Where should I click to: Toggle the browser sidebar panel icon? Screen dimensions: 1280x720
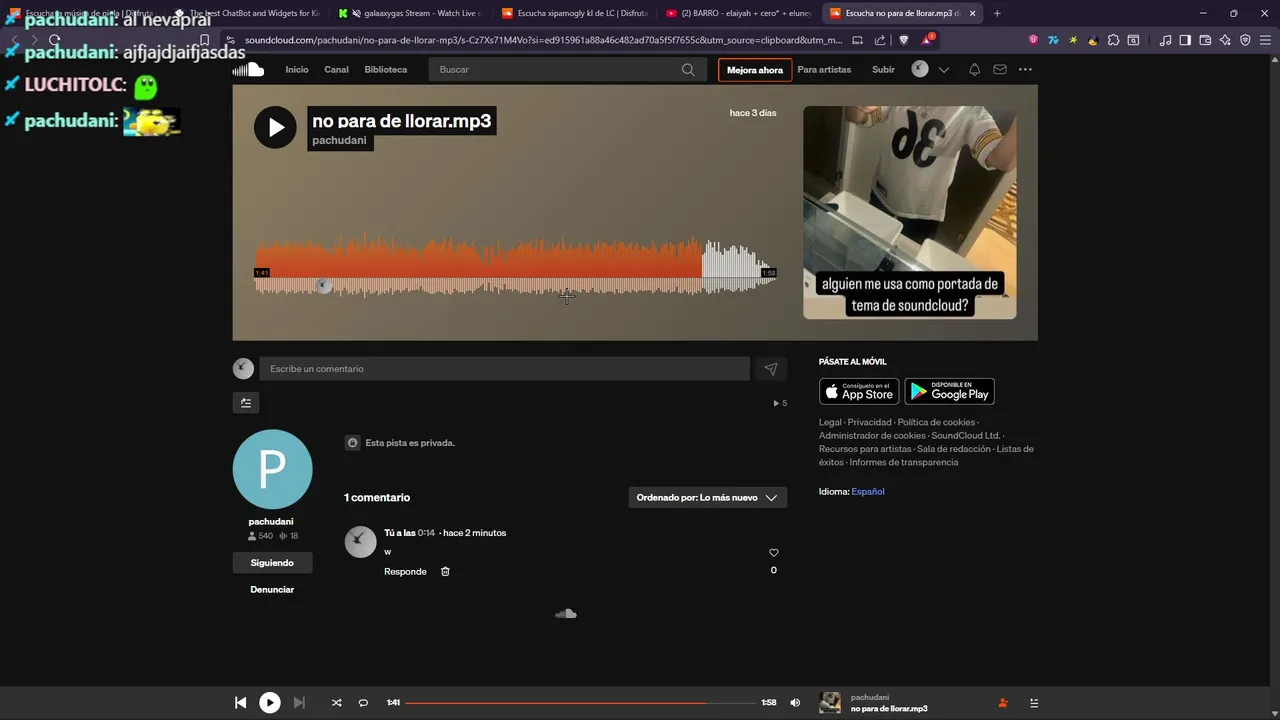click(1185, 40)
